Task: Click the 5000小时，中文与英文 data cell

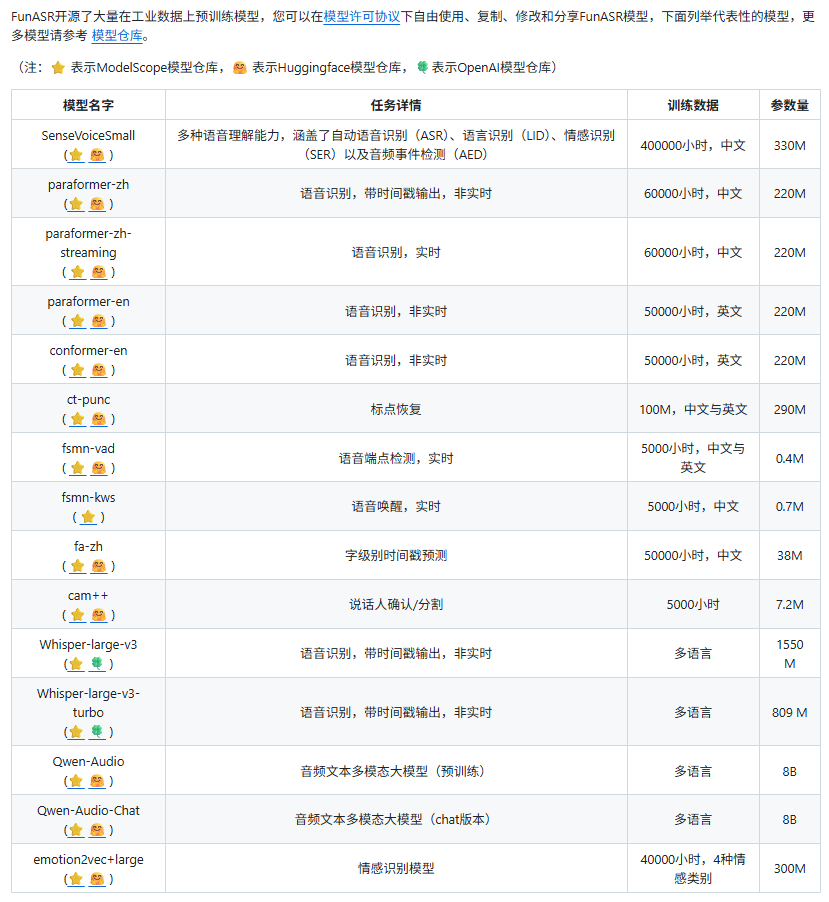Action: [693, 458]
